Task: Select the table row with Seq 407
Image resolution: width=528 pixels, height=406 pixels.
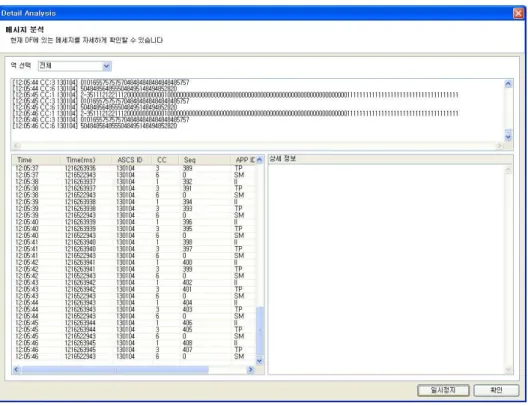Action: [x=134, y=350]
